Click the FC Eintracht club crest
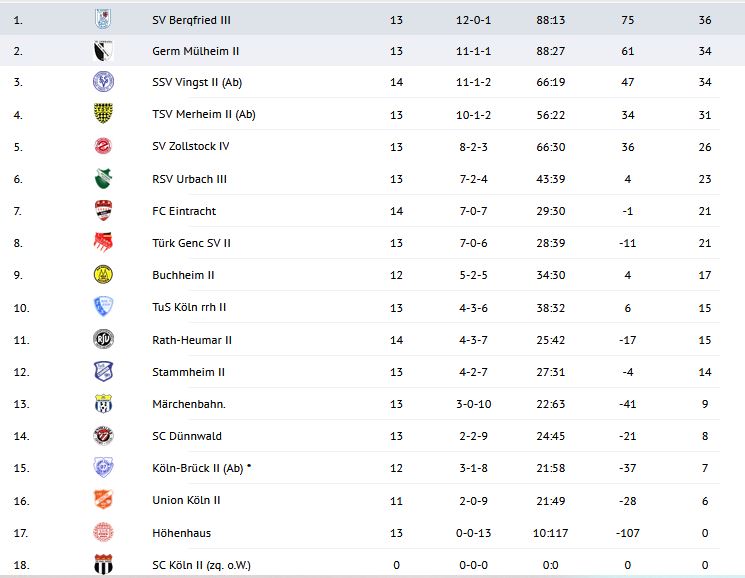This screenshot has height=578, width=745. coord(103,211)
